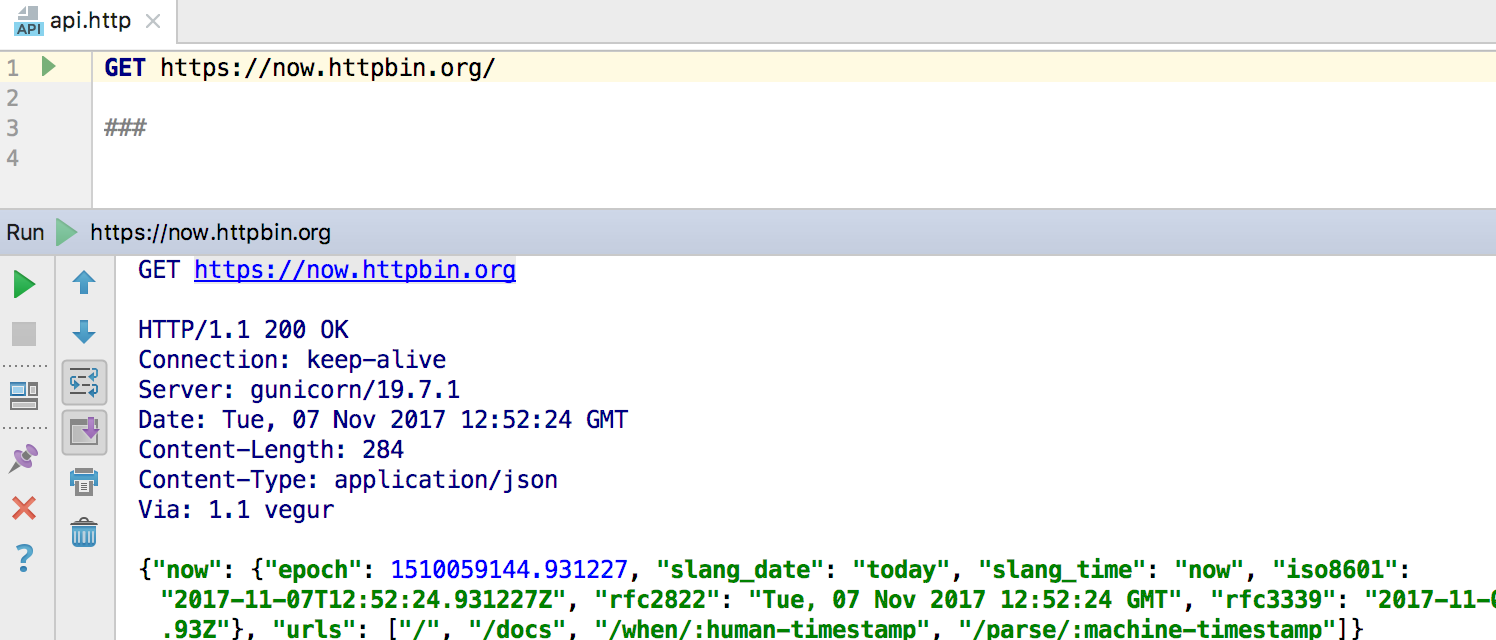Screen dimensions: 1496x640
Task: Click the Date: Tue, 07 Nov 2017 header
Action: tap(383, 420)
